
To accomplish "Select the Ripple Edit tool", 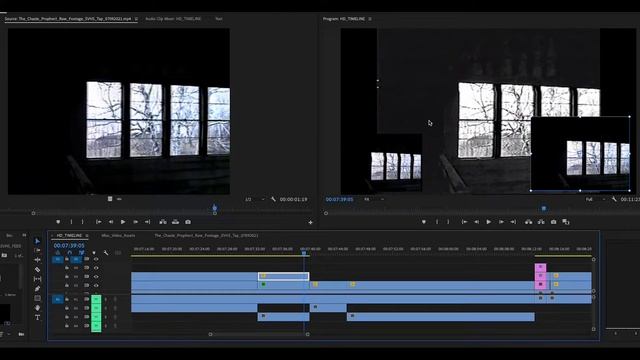I will tap(37, 260).
